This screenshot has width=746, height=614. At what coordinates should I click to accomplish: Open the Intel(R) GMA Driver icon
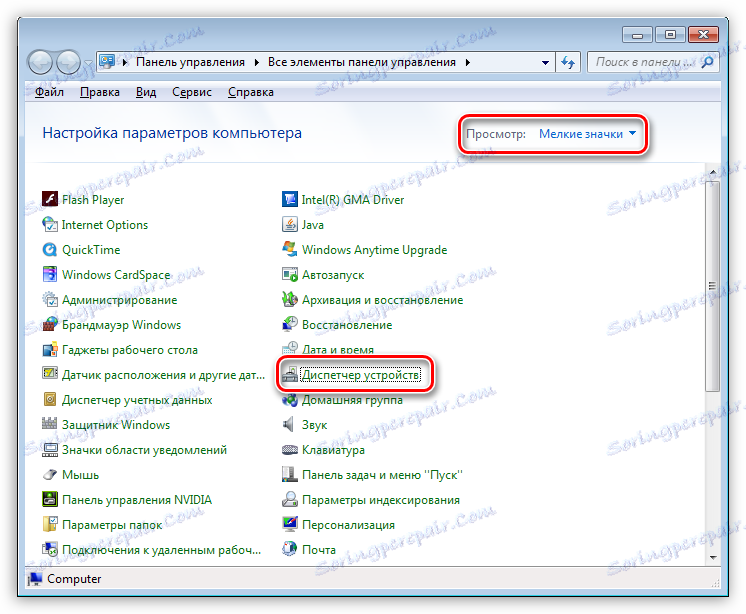pyautogui.click(x=290, y=199)
